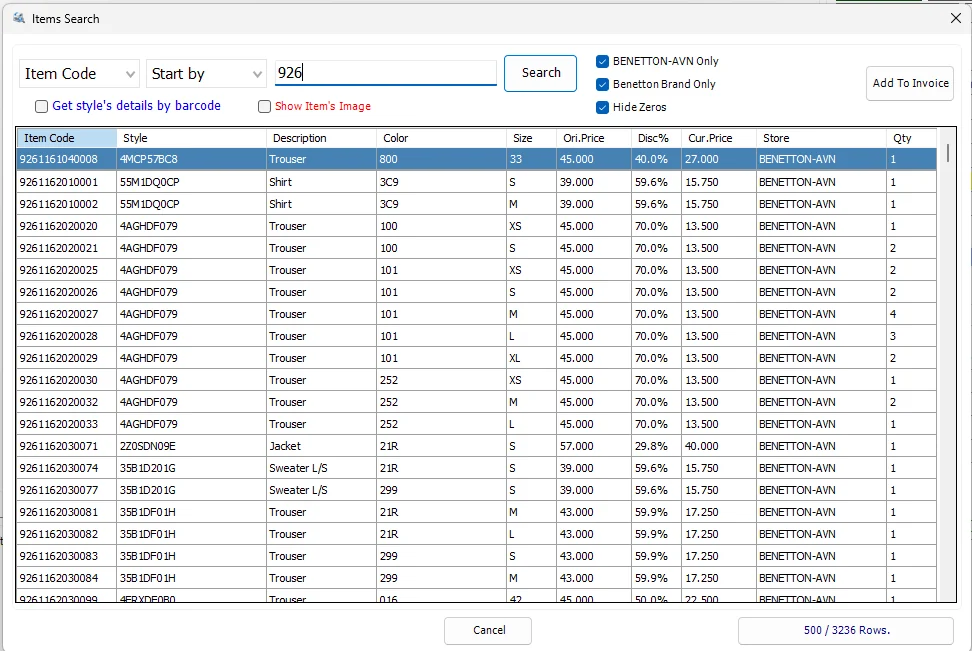This screenshot has width=972, height=651.
Task: Click size 33 cell in the first row
Action: point(531,159)
